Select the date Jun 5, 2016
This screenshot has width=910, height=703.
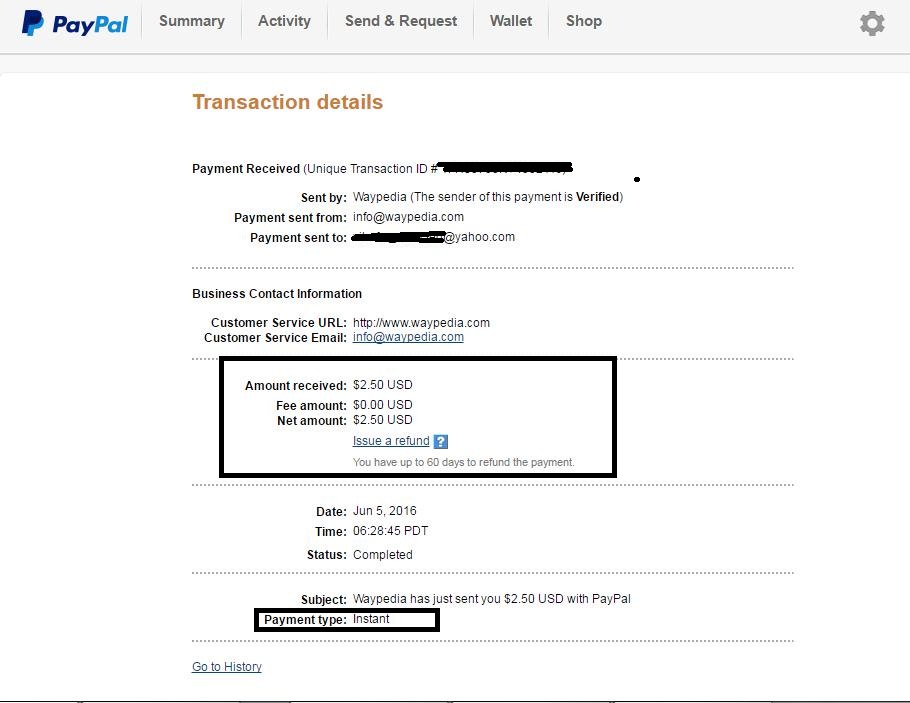(385, 511)
